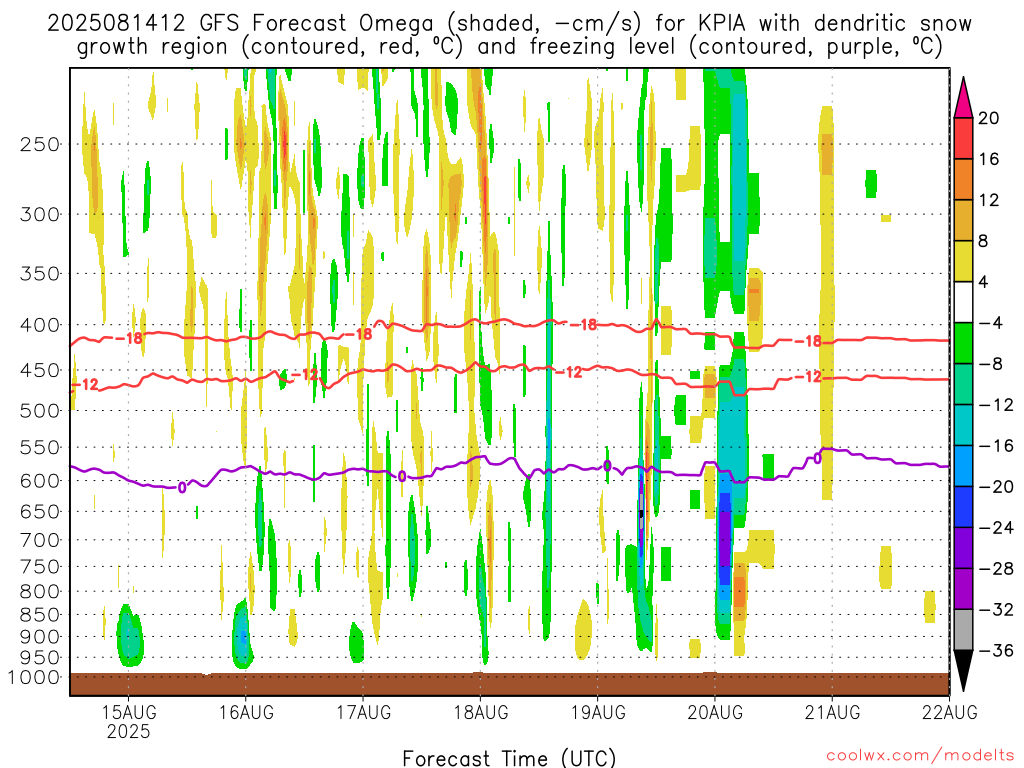Select the white colorbar swatch between -4 and 4

pos(963,302)
